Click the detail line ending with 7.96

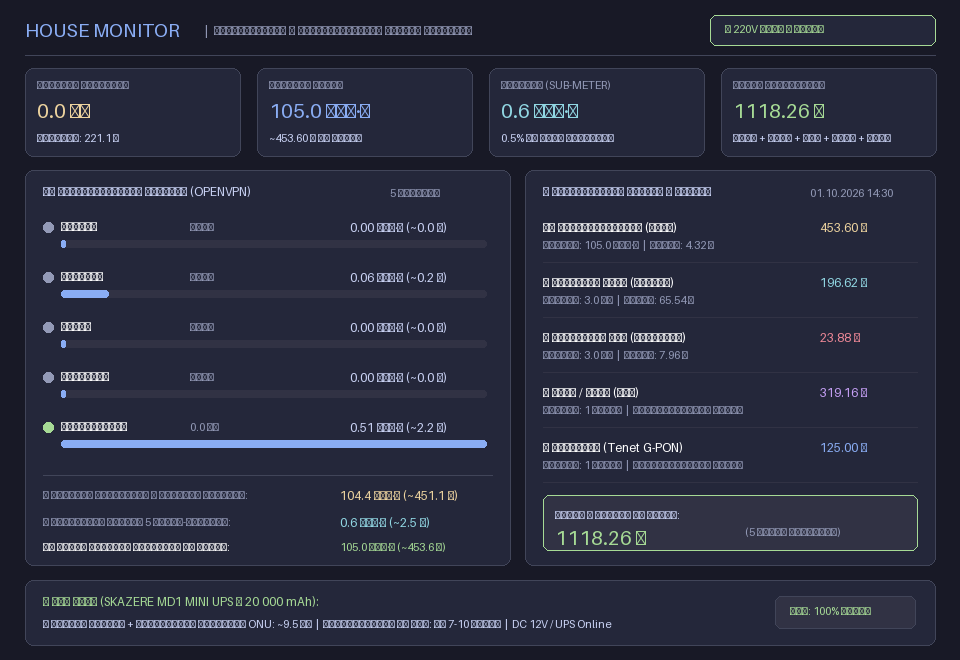point(615,356)
